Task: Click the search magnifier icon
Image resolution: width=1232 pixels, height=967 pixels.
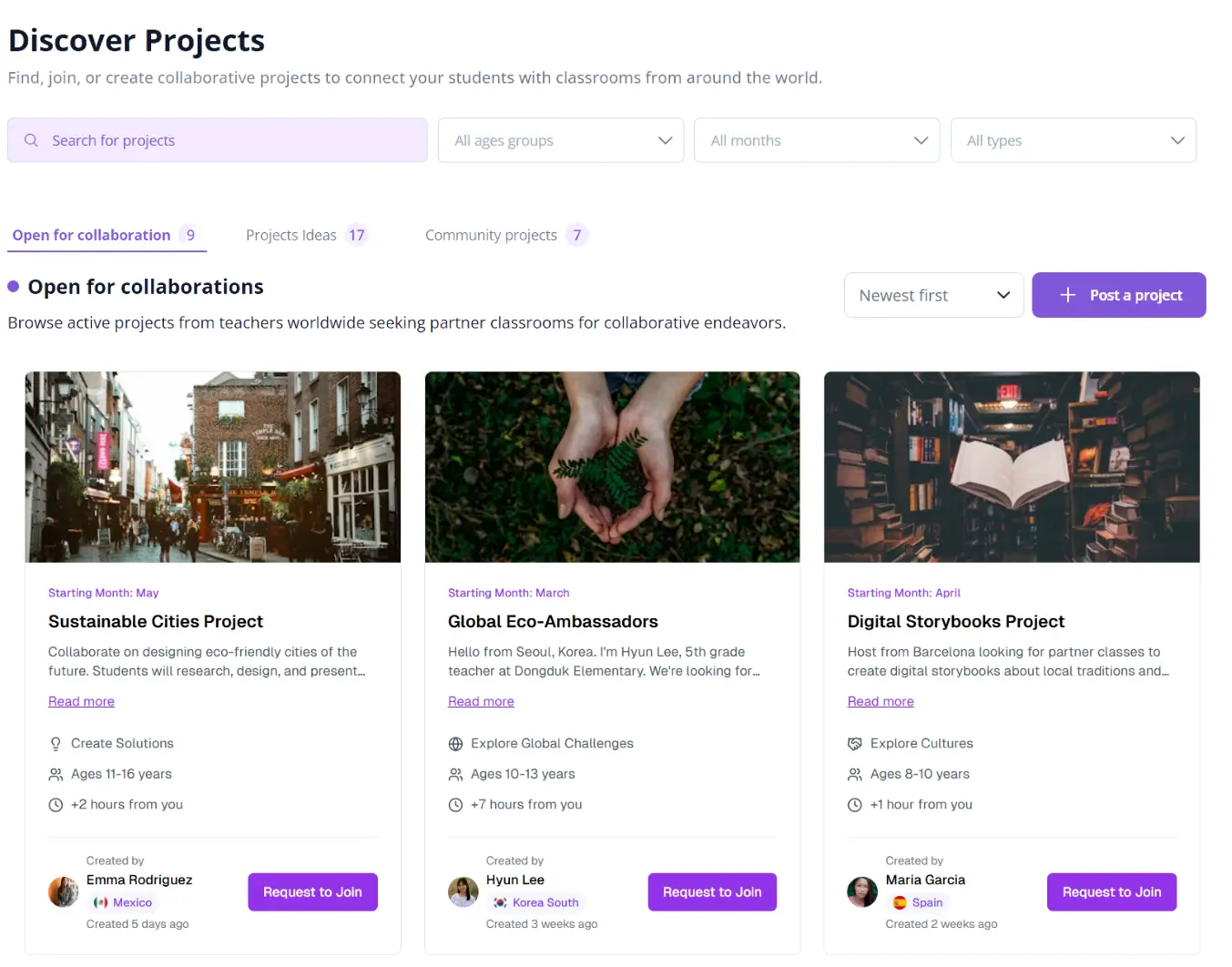Action: pyautogui.click(x=31, y=140)
